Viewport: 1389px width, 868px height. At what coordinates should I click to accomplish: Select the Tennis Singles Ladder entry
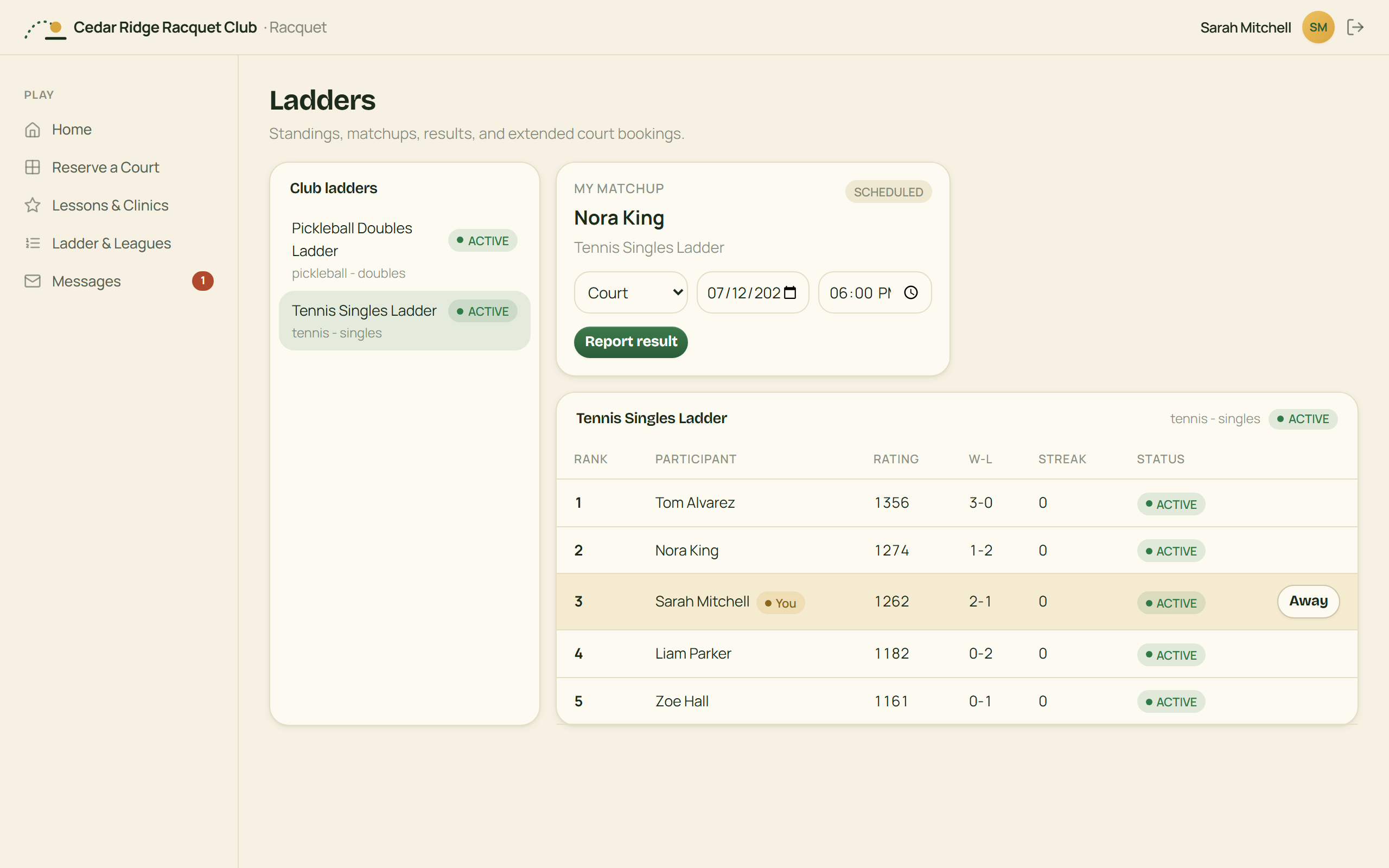point(404,321)
